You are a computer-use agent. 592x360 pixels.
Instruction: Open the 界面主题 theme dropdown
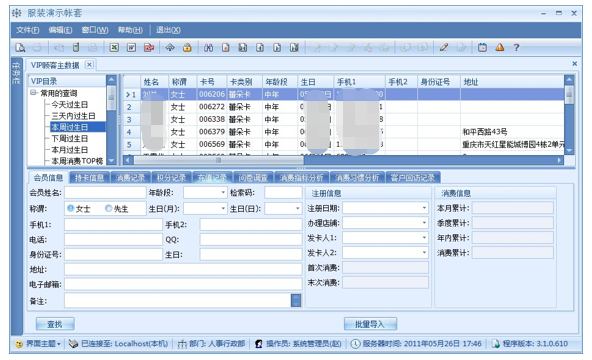59,344
